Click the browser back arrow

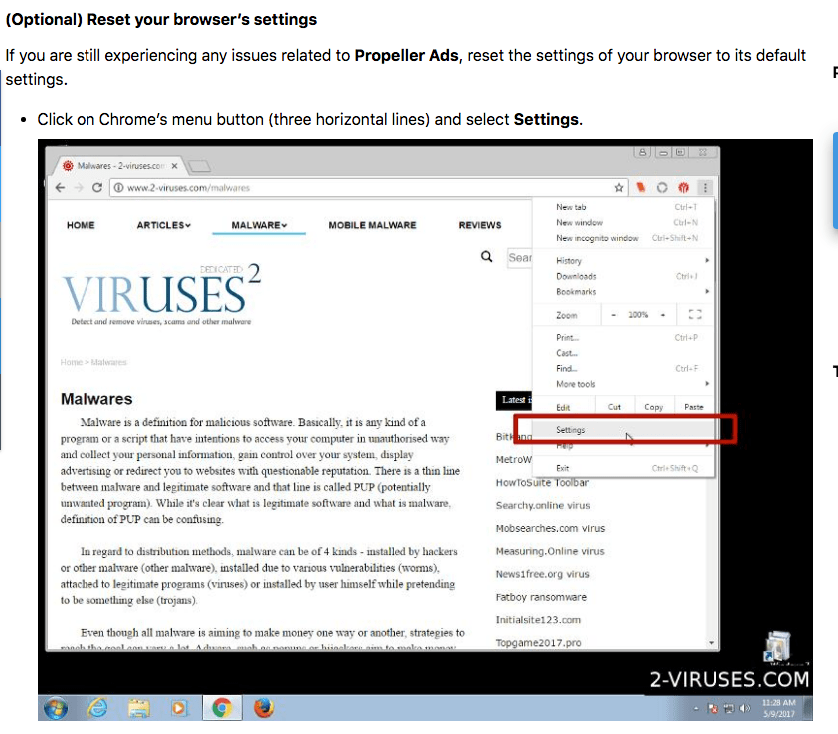(60, 188)
